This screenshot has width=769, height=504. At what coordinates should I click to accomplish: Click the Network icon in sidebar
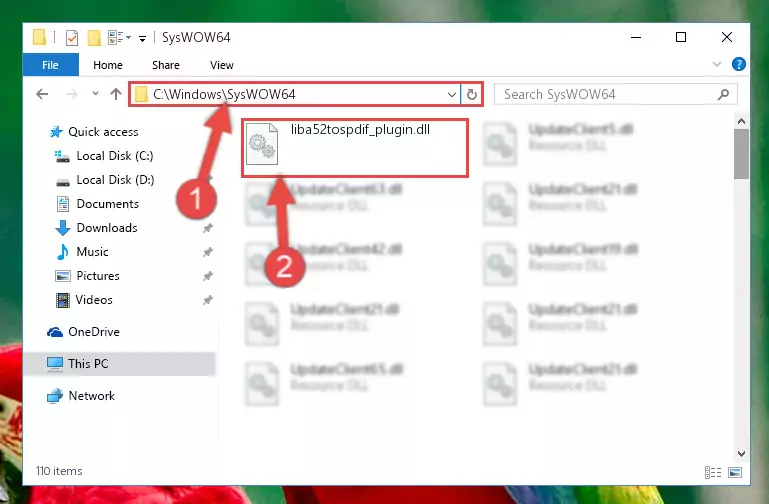pos(55,396)
